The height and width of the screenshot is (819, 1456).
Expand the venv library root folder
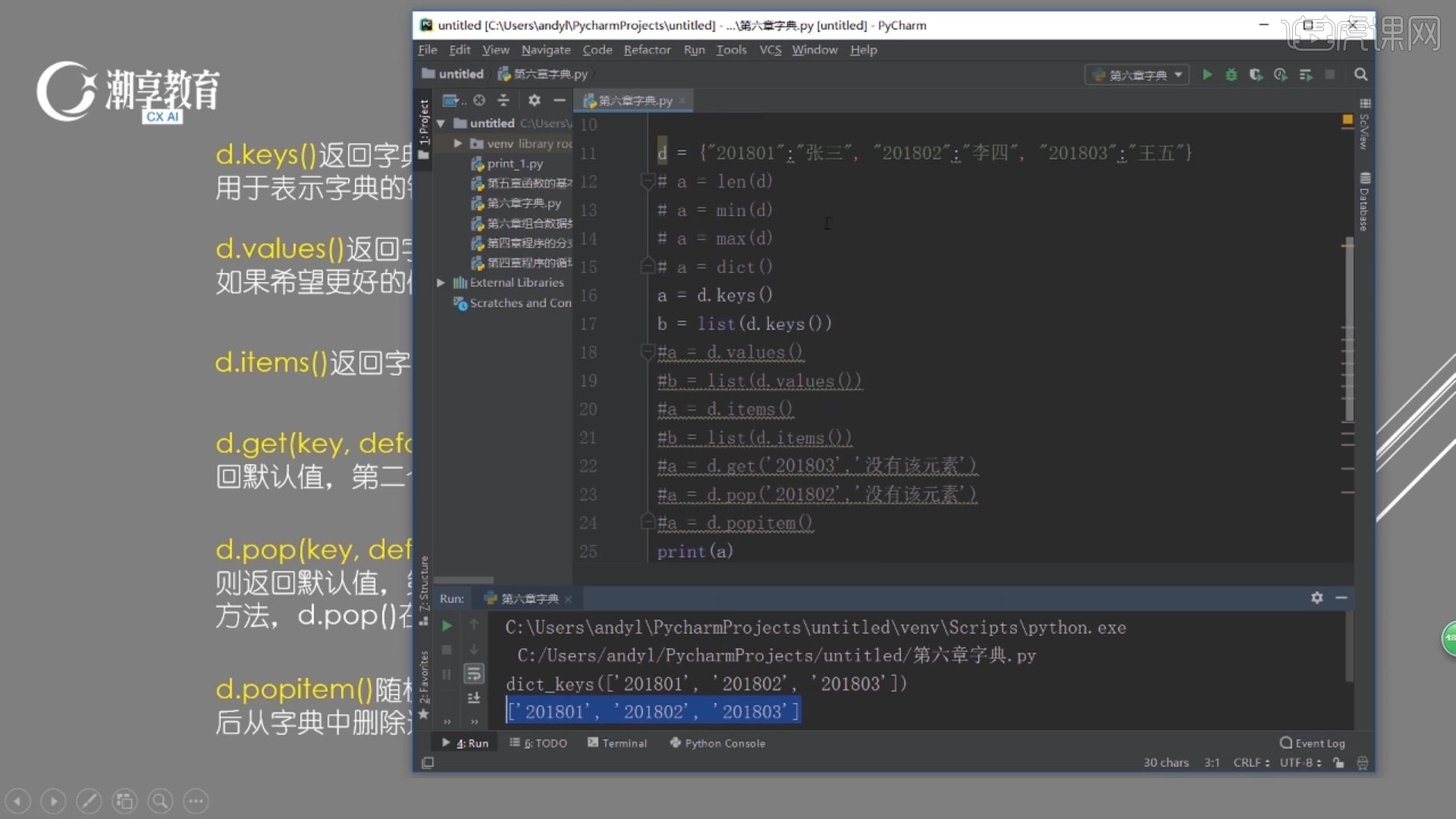[x=458, y=143]
